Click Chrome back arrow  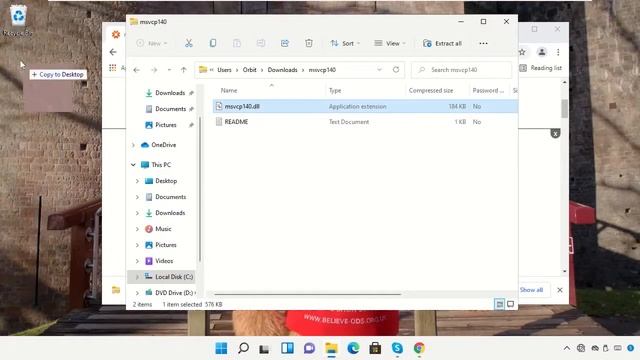[113, 52]
